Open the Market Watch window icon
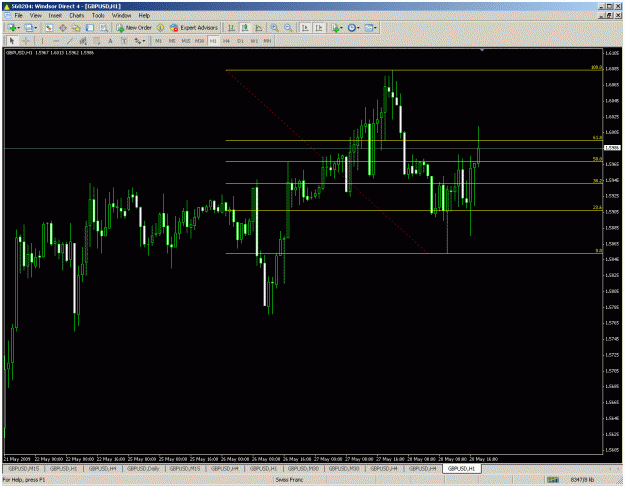Image resolution: width=625 pixels, height=486 pixels. 49,28
